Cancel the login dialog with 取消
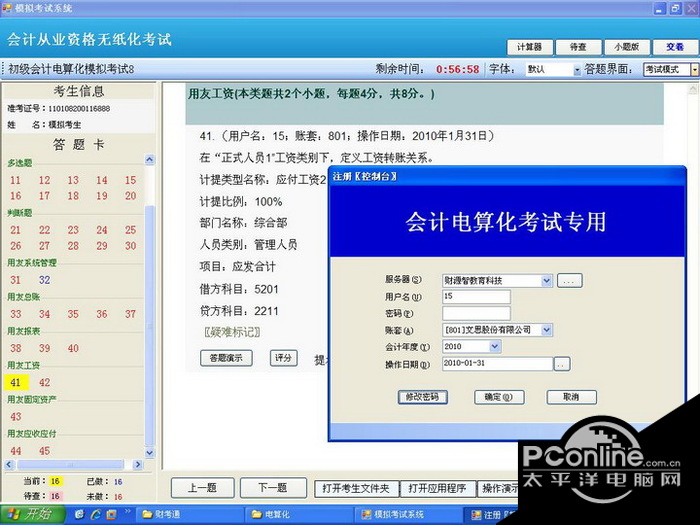The width and height of the screenshot is (700, 525). [571, 397]
